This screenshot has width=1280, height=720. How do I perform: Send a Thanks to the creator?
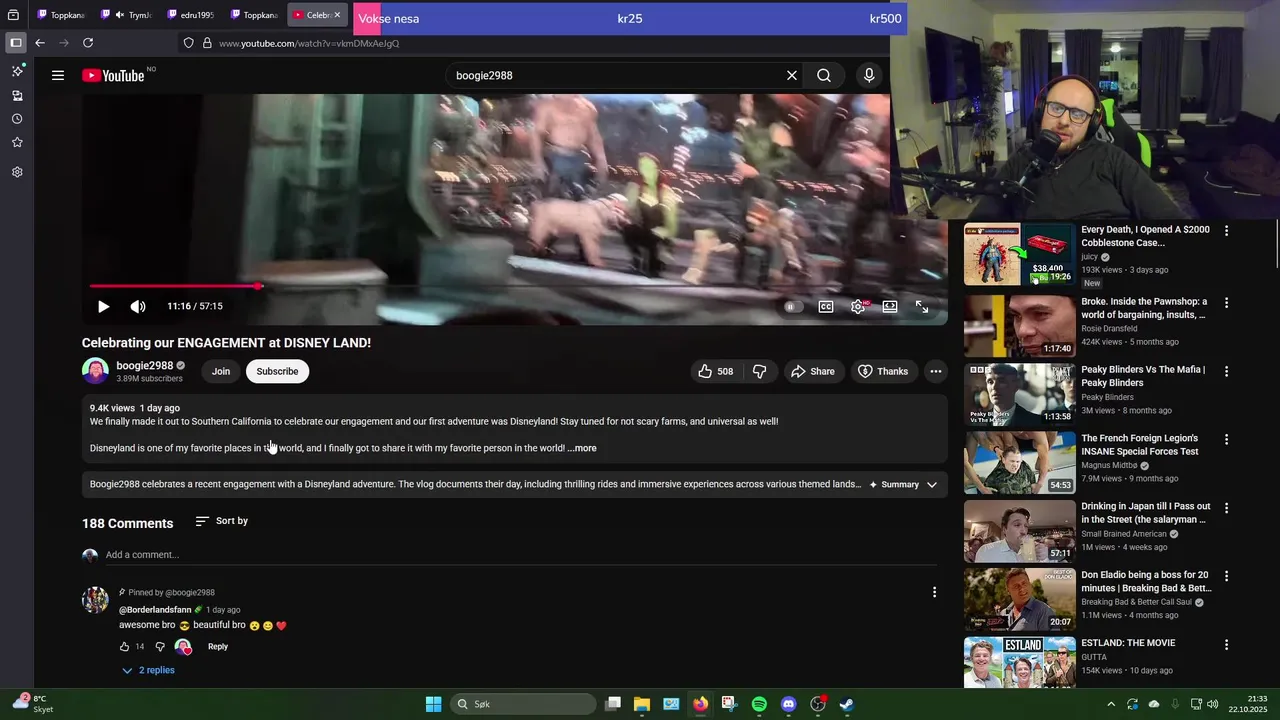click(883, 371)
